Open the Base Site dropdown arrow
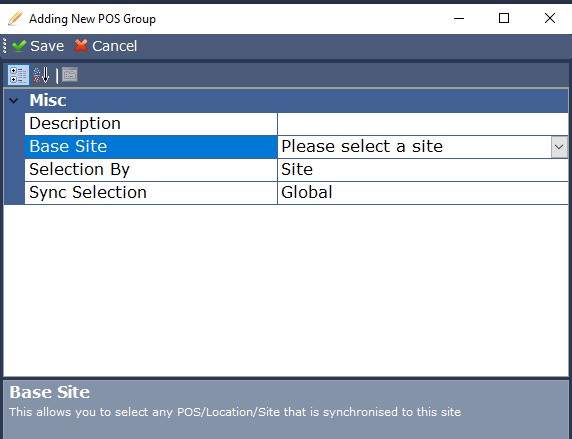 tap(559, 147)
